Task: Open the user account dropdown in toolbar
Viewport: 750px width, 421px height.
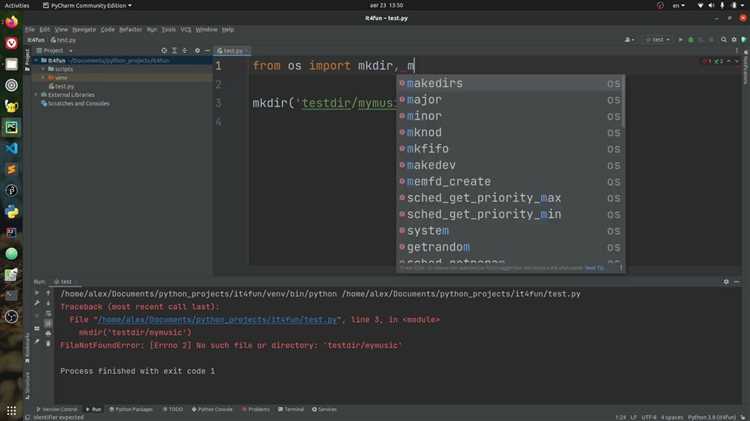Action: point(629,40)
